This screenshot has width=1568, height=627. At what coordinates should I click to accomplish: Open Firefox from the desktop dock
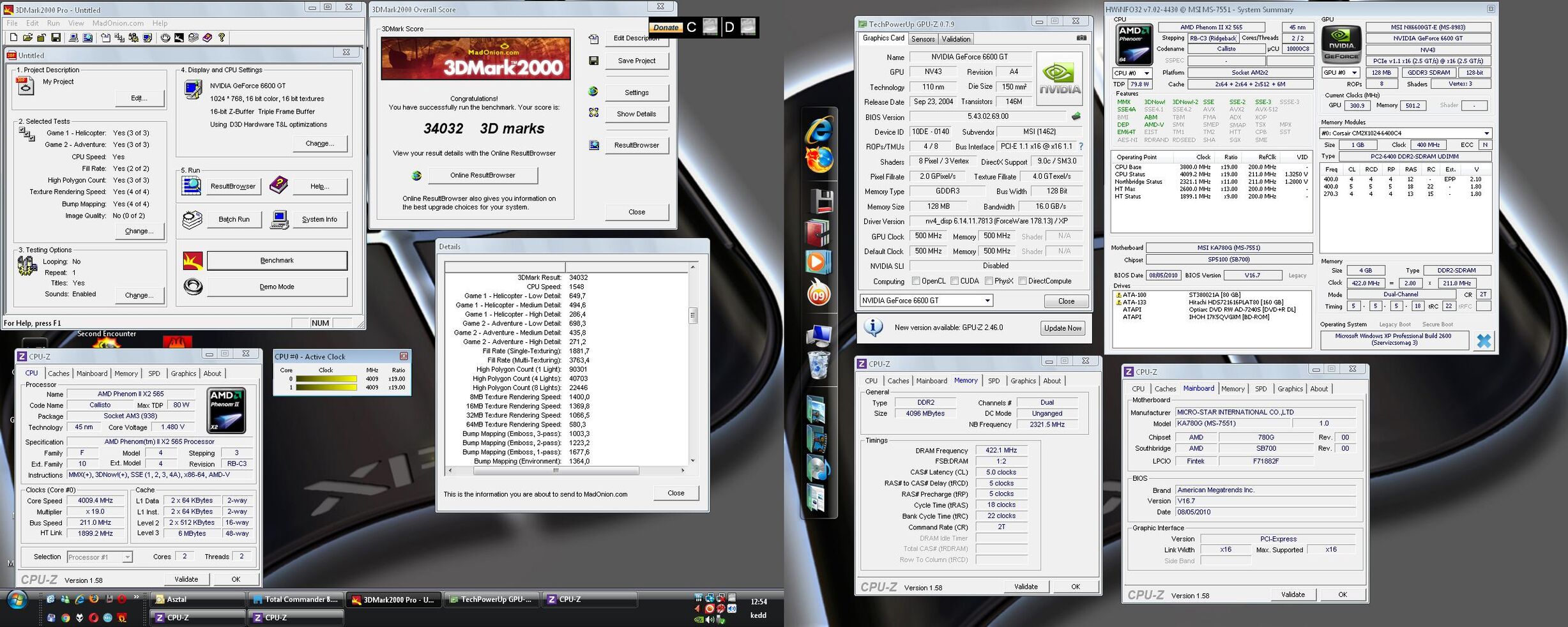[x=819, y=160]
